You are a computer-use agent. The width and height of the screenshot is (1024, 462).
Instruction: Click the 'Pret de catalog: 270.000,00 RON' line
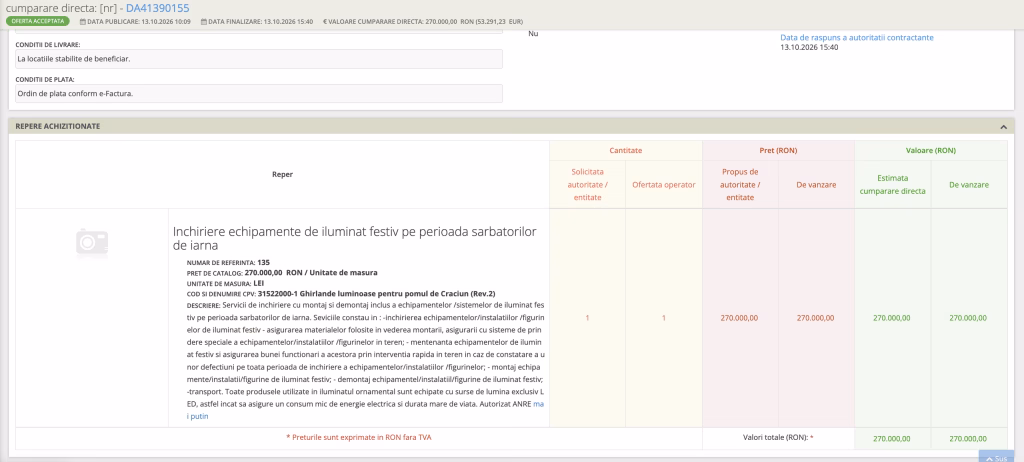(282, 272)
